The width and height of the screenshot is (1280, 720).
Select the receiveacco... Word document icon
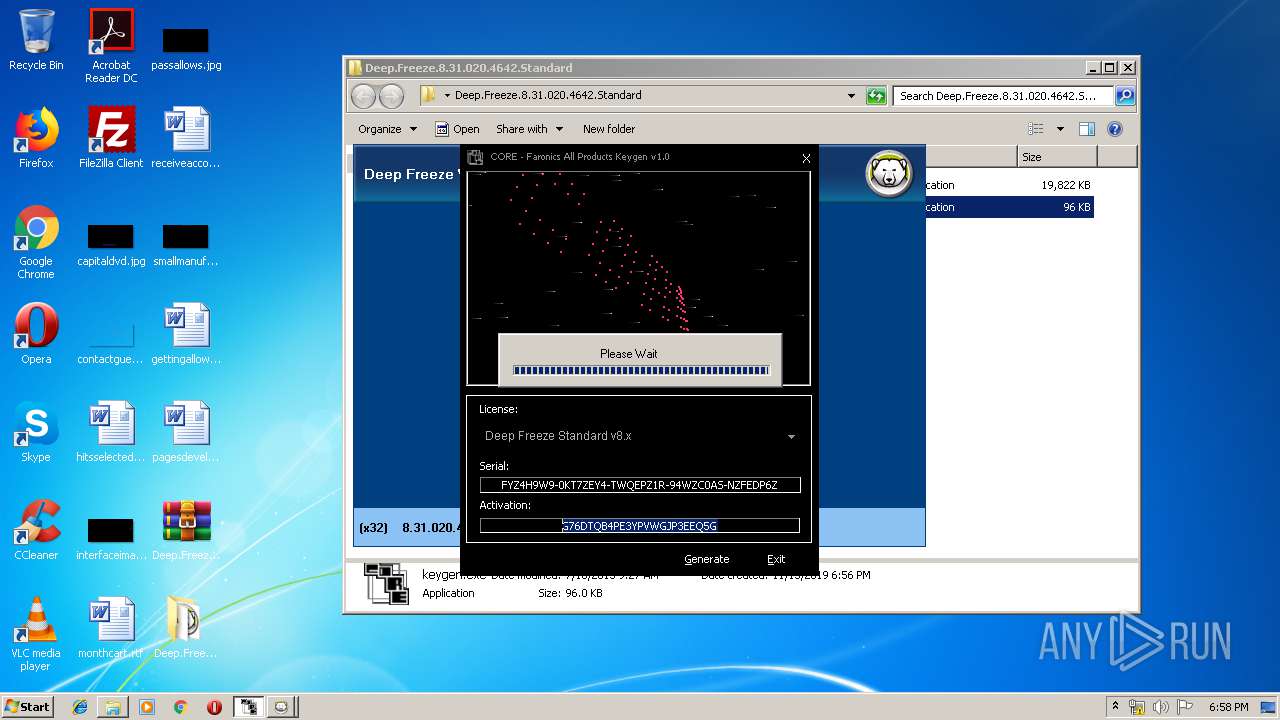tap(186, 138)
